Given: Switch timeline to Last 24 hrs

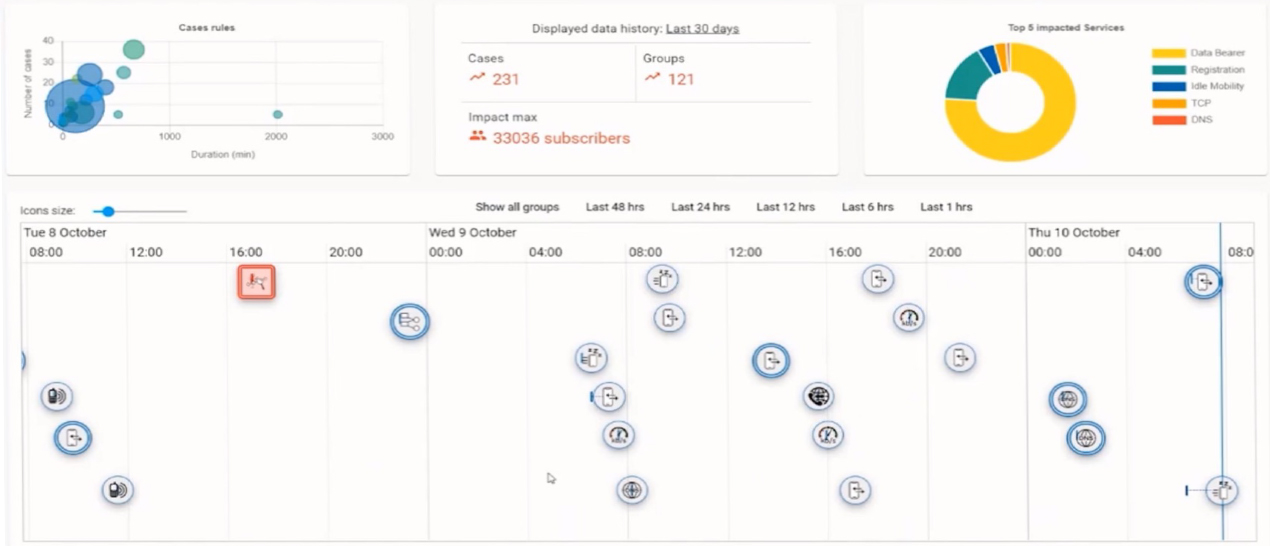Looking at the screenshot, I should coord(700,207).
